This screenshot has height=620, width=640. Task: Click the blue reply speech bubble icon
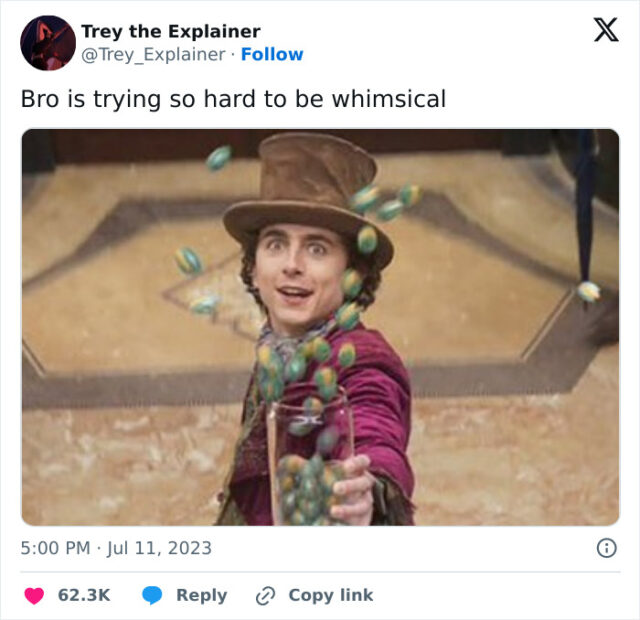[x=152, y=595]
